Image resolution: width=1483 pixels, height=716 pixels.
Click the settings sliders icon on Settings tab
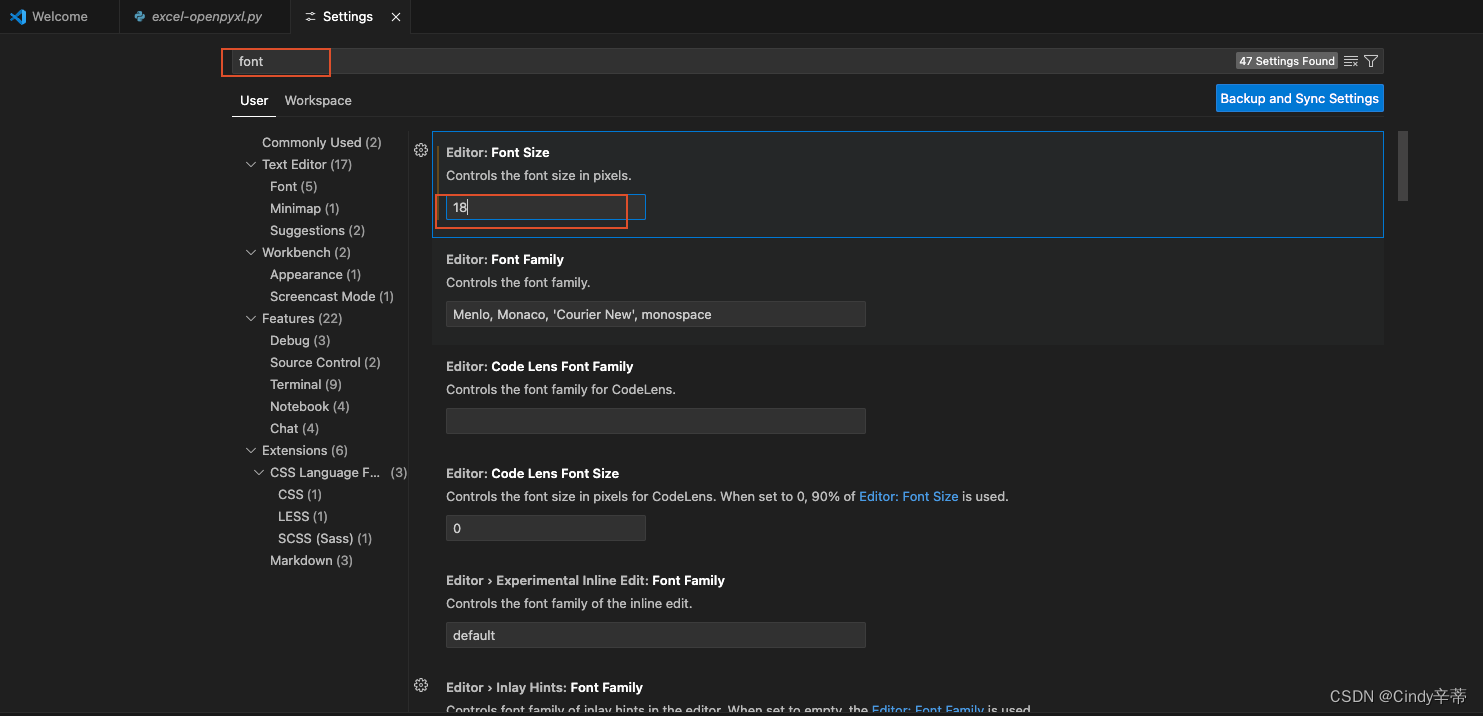click(x=310, y=17)
